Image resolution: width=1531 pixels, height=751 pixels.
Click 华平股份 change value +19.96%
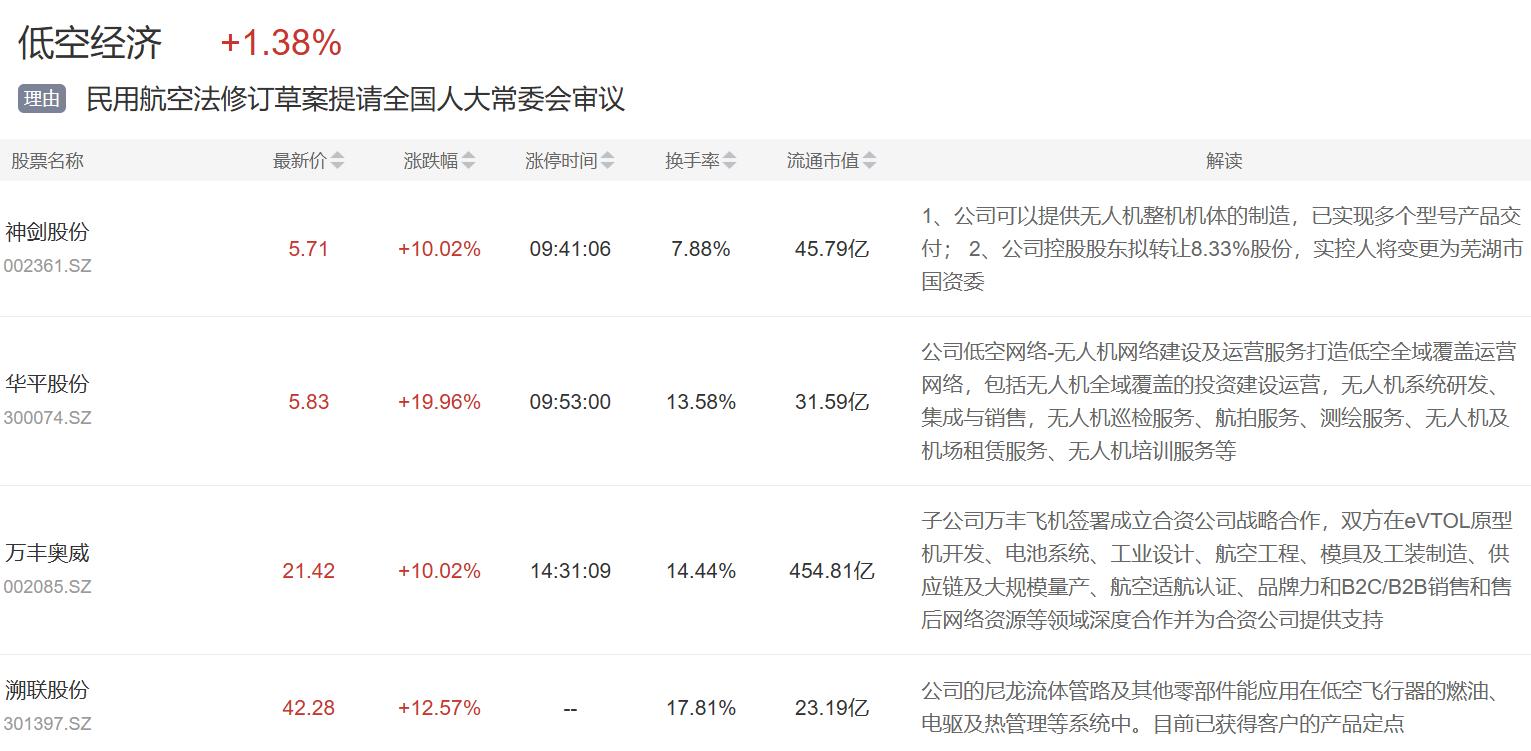(439, 402)
